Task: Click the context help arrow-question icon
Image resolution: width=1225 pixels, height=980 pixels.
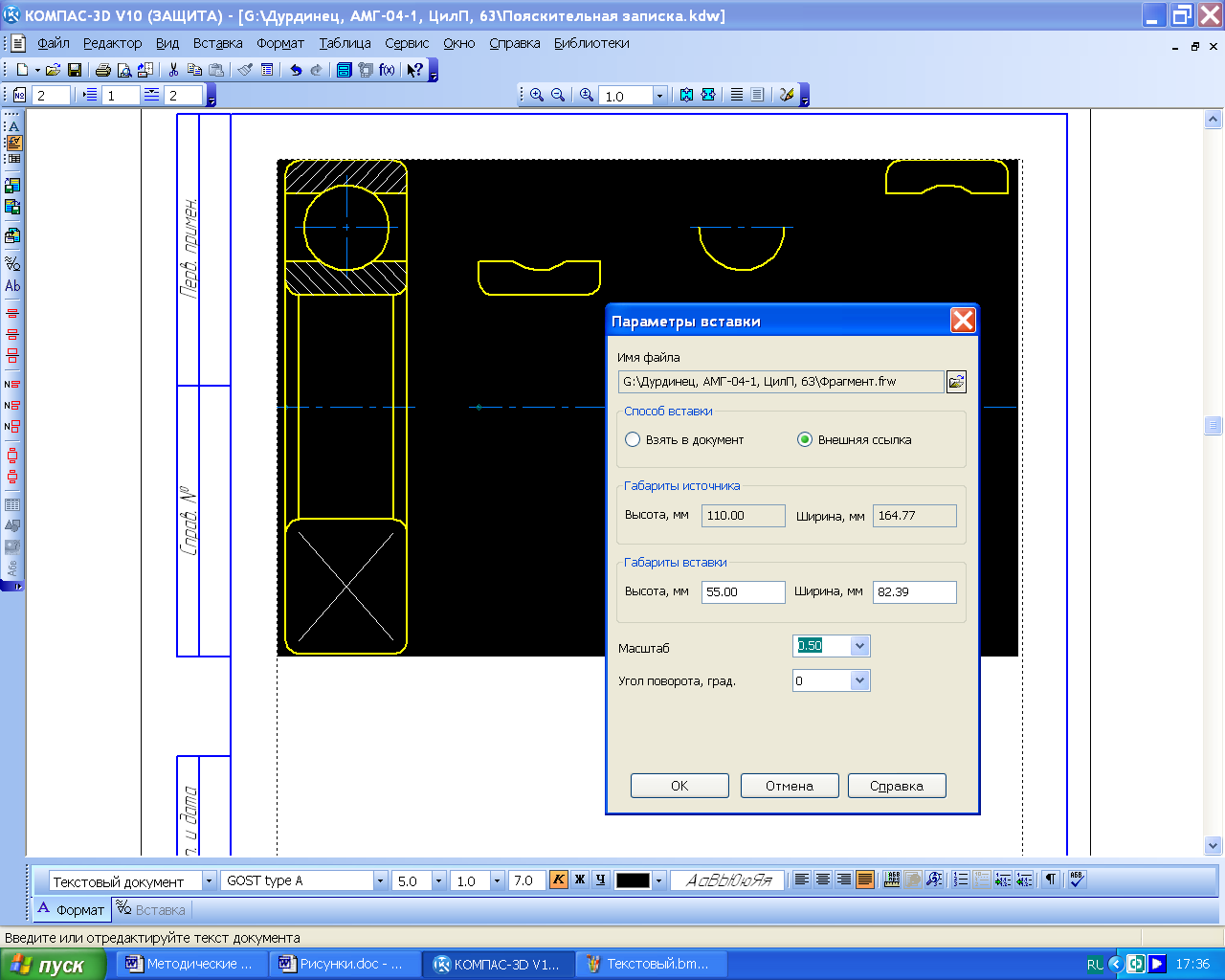Action: [x=414, y=70]
